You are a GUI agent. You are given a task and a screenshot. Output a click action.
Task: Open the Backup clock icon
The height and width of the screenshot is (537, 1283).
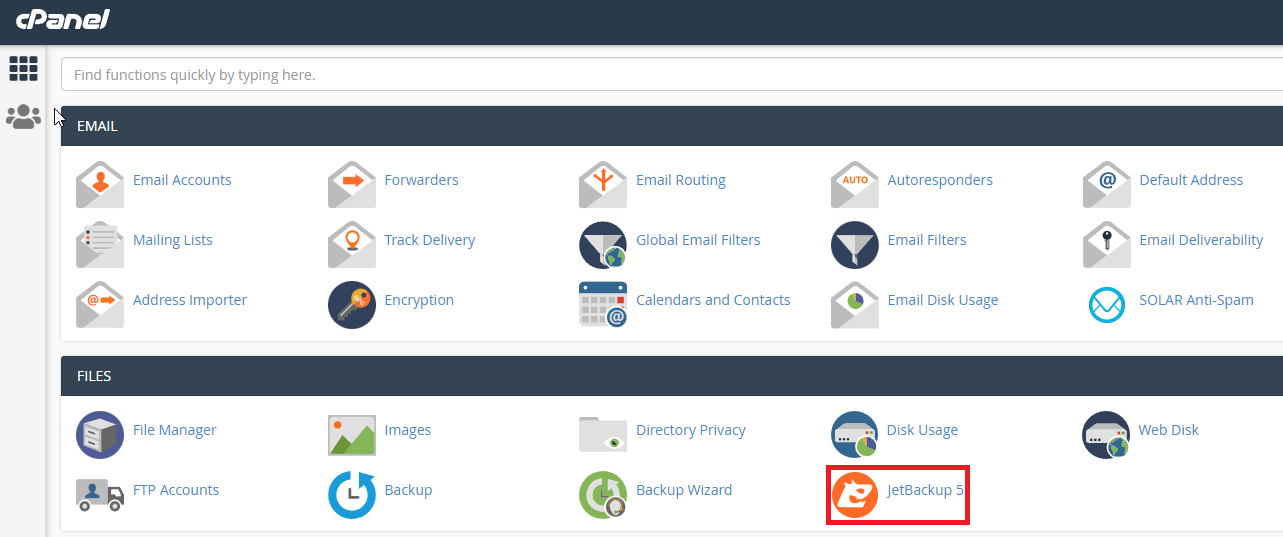point(352,493)
